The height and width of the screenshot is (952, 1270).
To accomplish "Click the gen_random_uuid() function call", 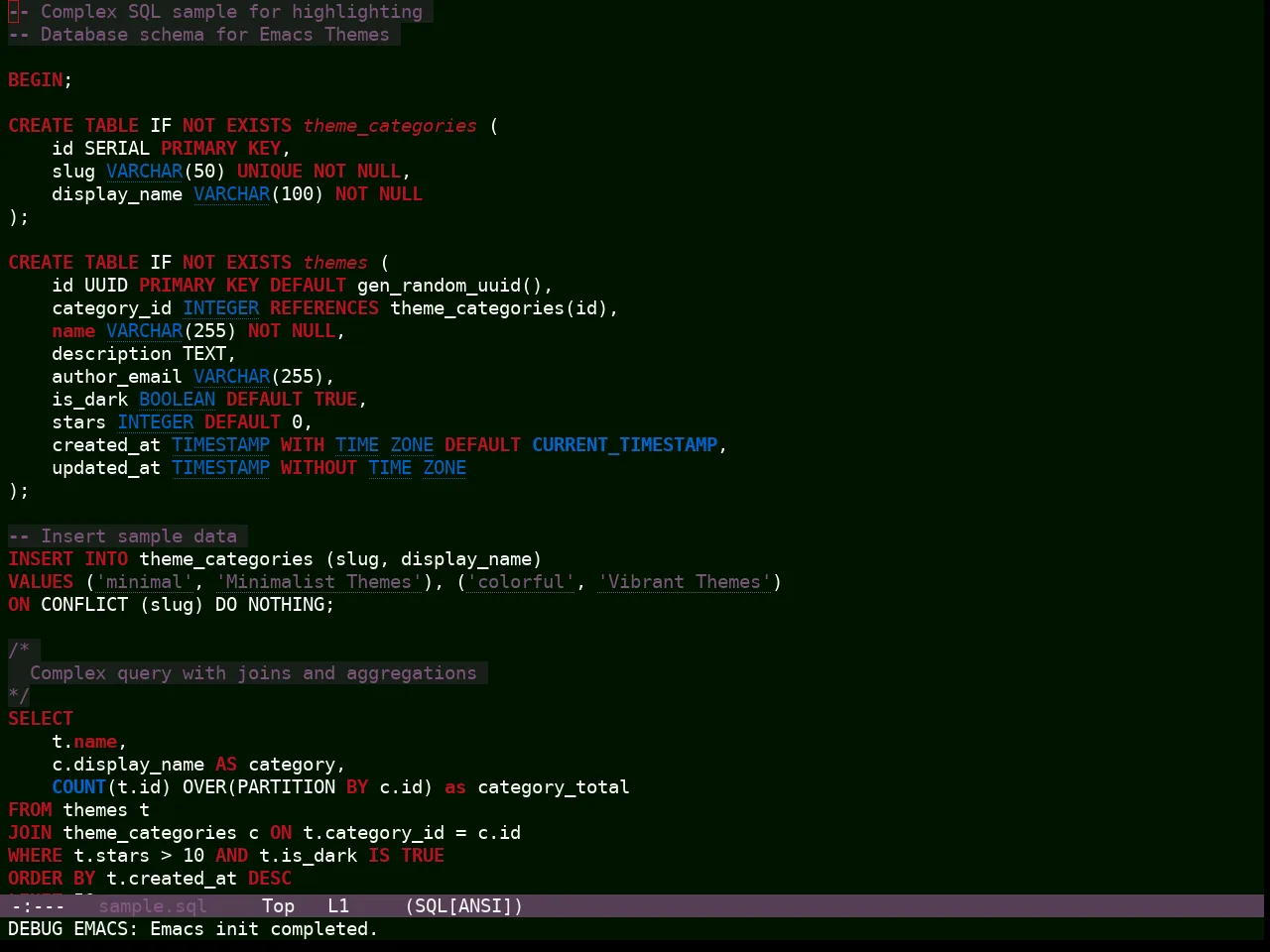I will [x=449, y=286].
